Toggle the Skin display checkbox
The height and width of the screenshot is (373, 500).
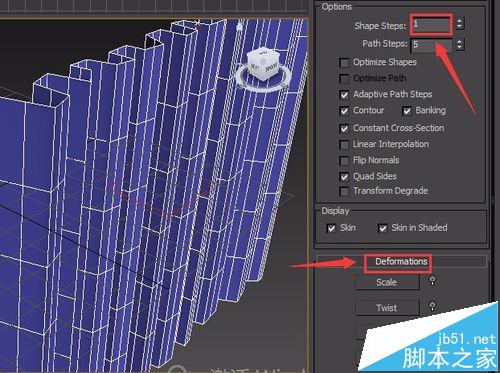[x=331, y=228]
